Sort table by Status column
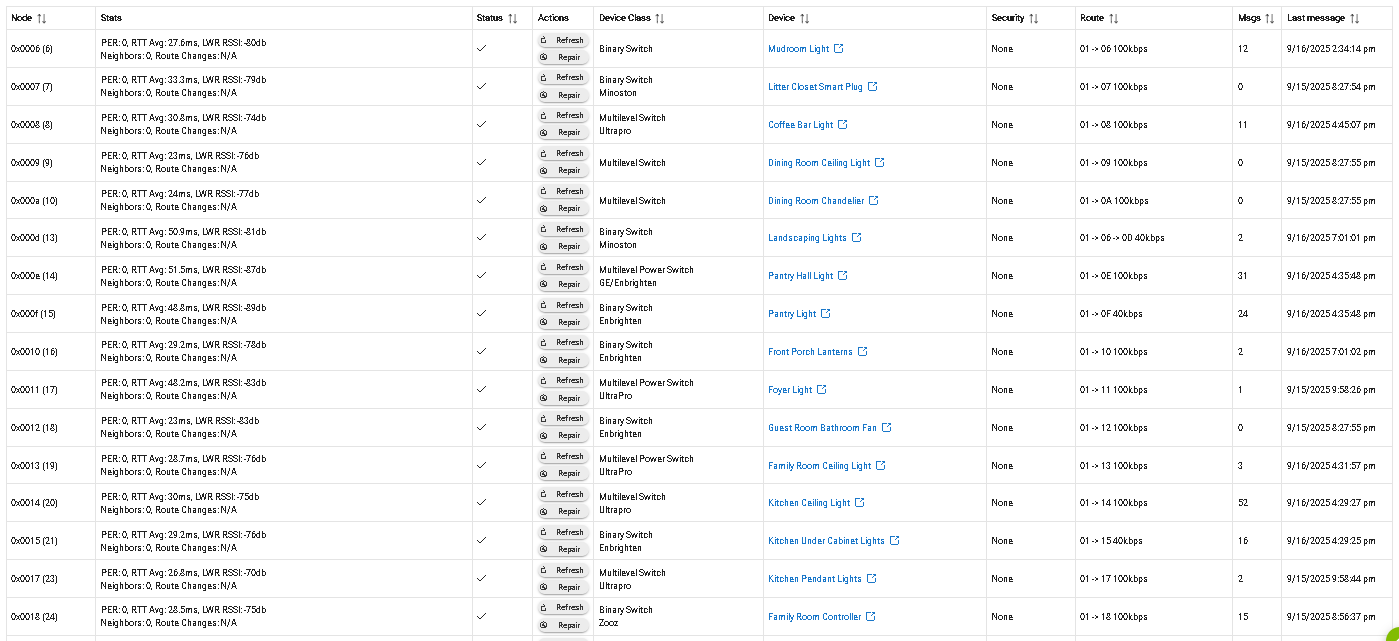 click(x=513, y=18)
